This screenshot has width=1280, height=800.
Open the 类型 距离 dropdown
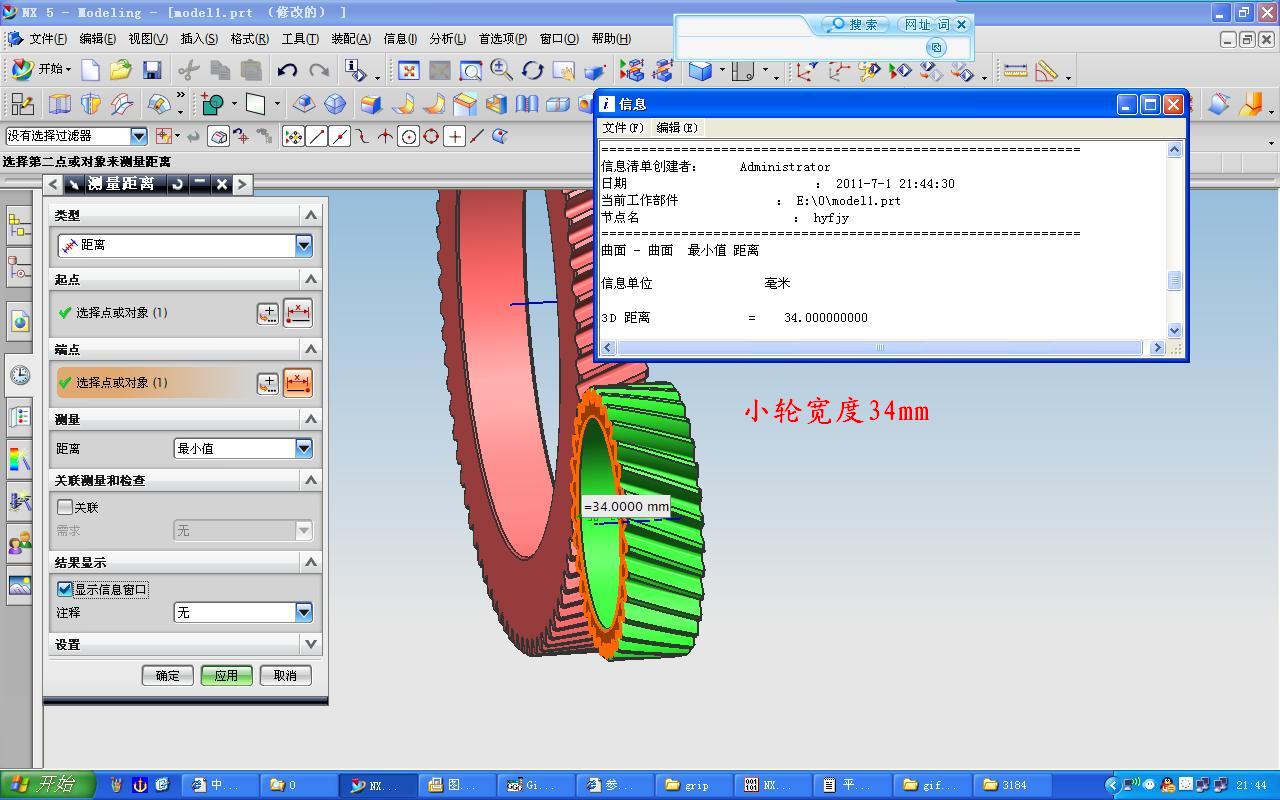[x=303, y=244]
